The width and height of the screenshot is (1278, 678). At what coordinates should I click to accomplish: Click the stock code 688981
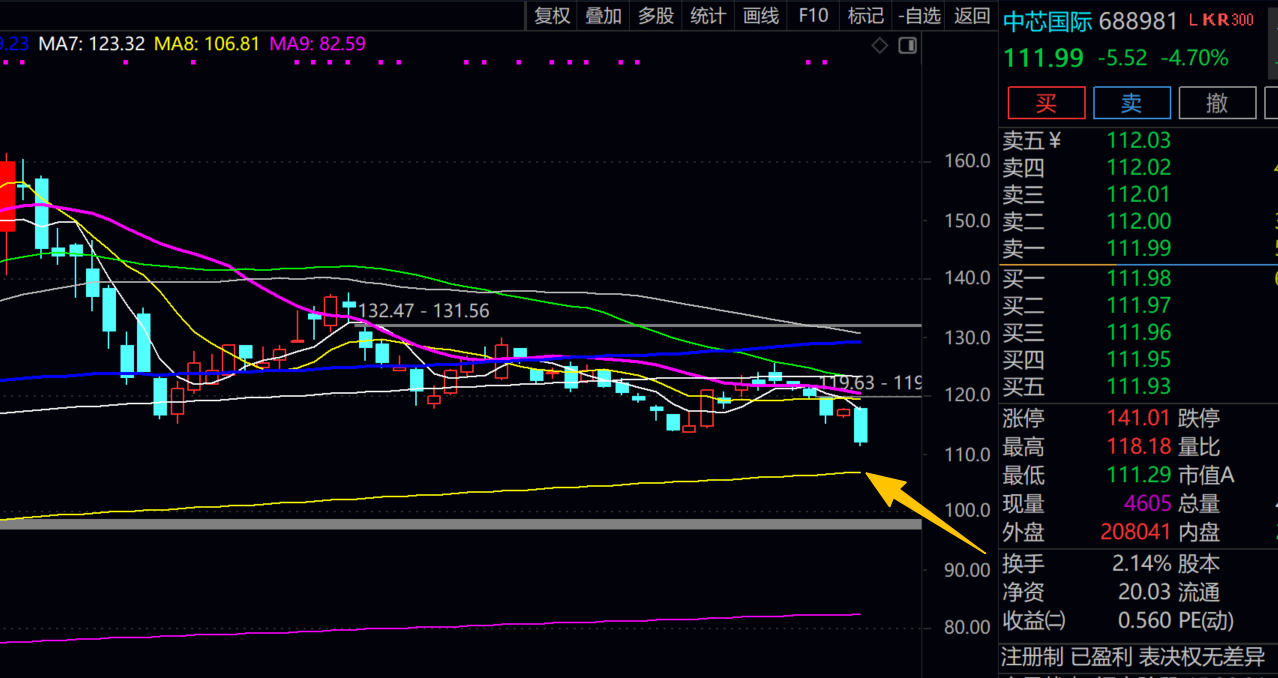coord(1138,20)
